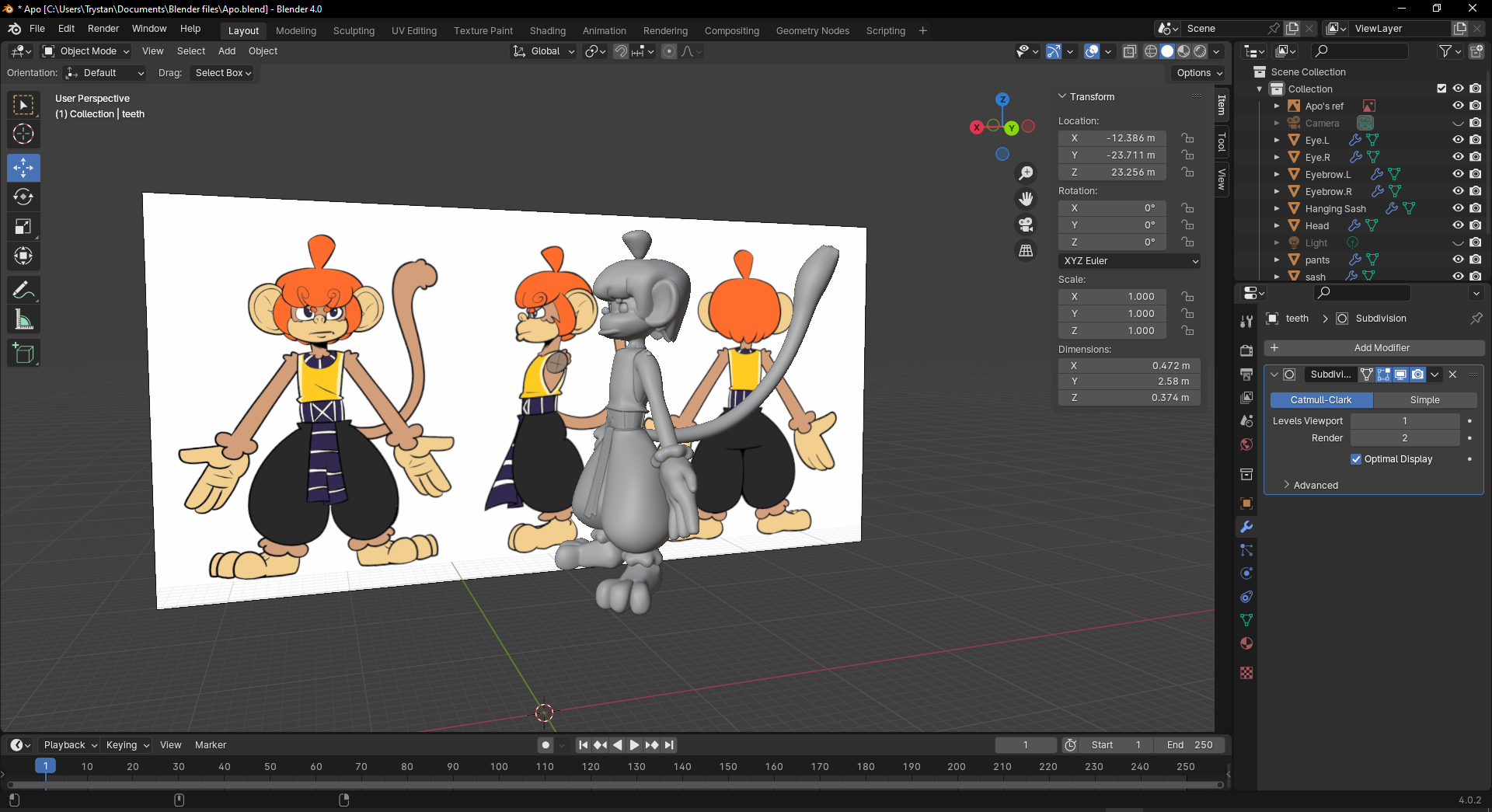The image size is (1492, 812).
Task: Open the Object Mode dropdown
Action: (87, 51)
